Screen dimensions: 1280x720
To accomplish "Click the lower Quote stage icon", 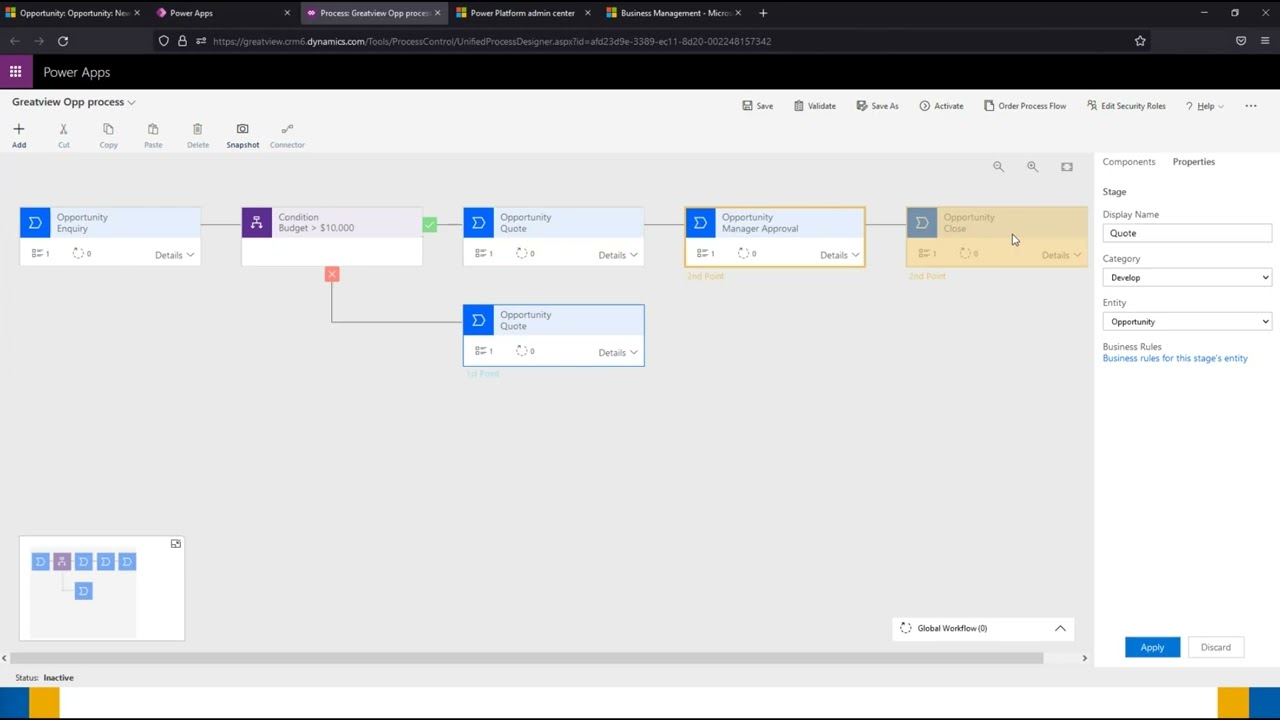I will pos(479,320).
